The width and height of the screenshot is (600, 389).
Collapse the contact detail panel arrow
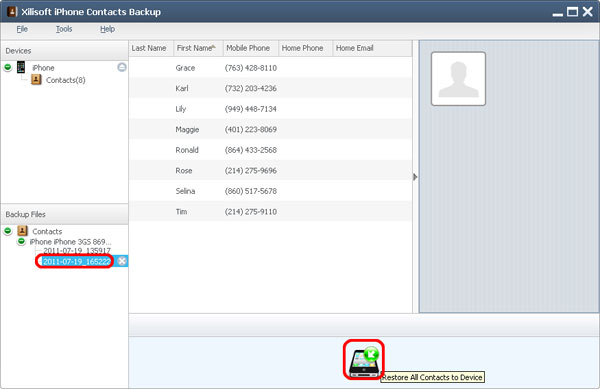point(415,177)
